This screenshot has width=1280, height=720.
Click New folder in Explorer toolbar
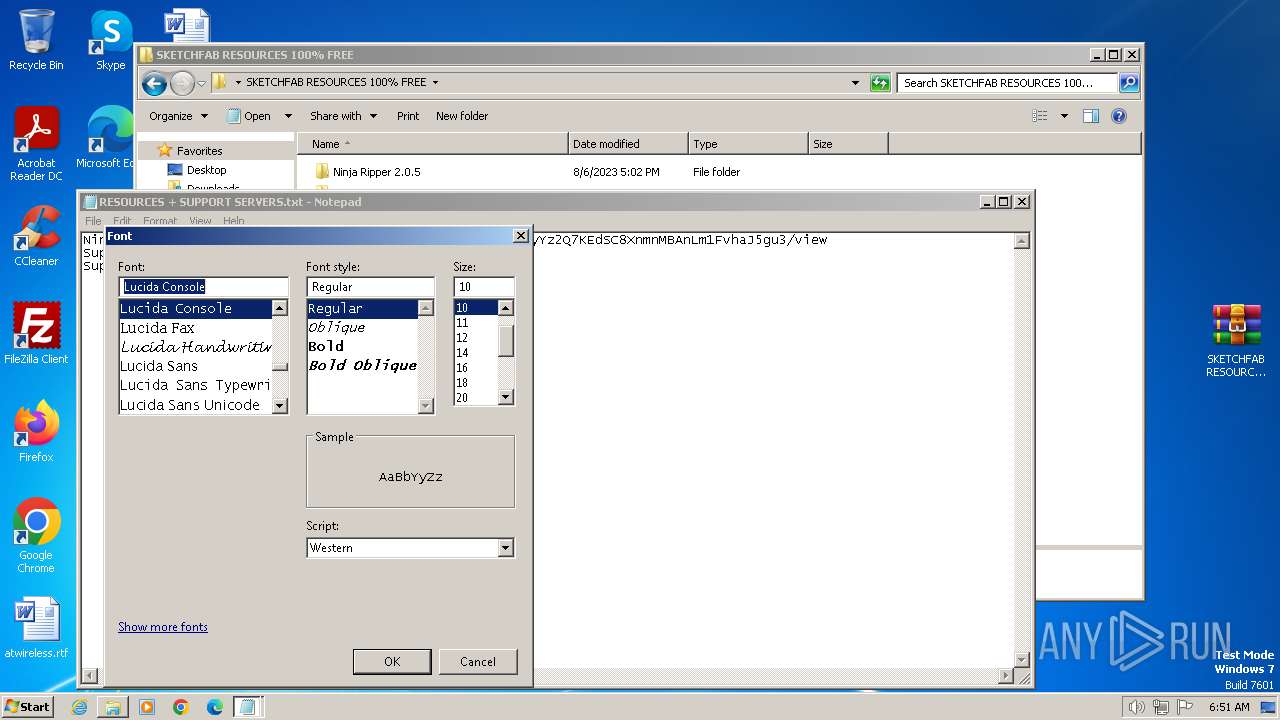point(462,116)
